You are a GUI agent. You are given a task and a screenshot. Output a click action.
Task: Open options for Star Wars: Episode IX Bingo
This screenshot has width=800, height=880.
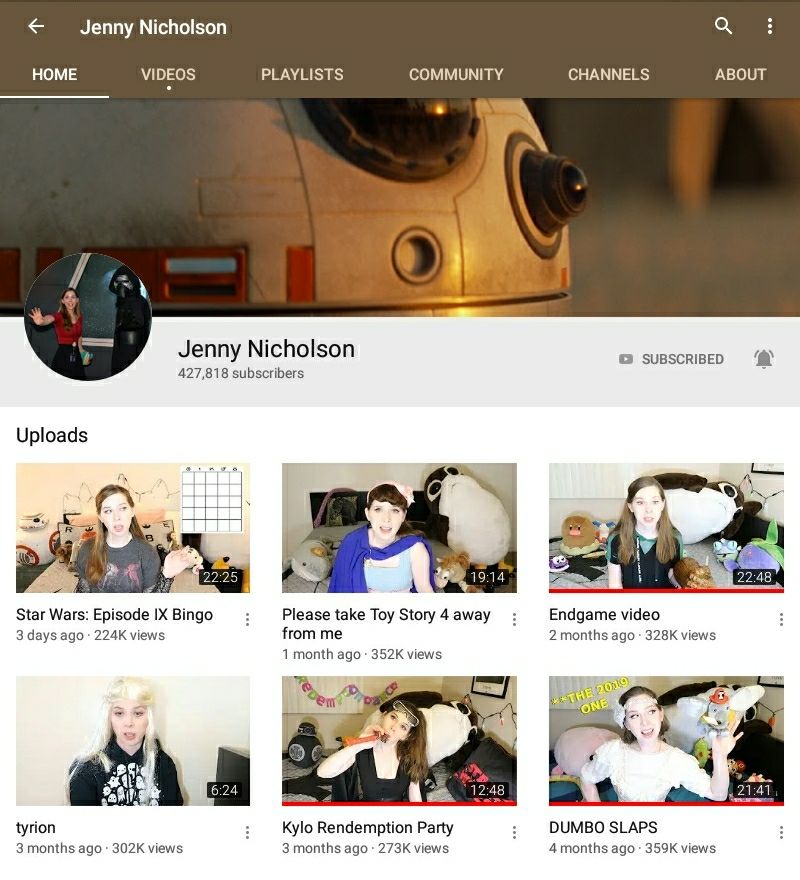tap(248, 620)
